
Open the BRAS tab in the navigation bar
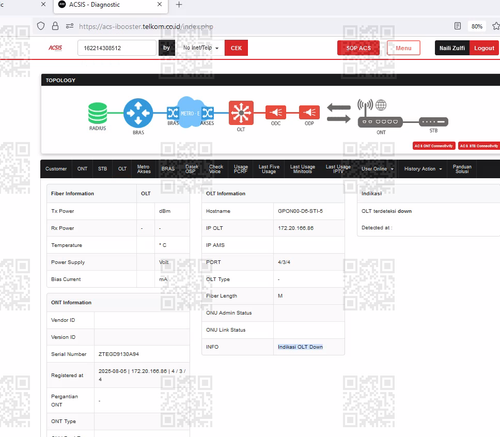(168, 169)
